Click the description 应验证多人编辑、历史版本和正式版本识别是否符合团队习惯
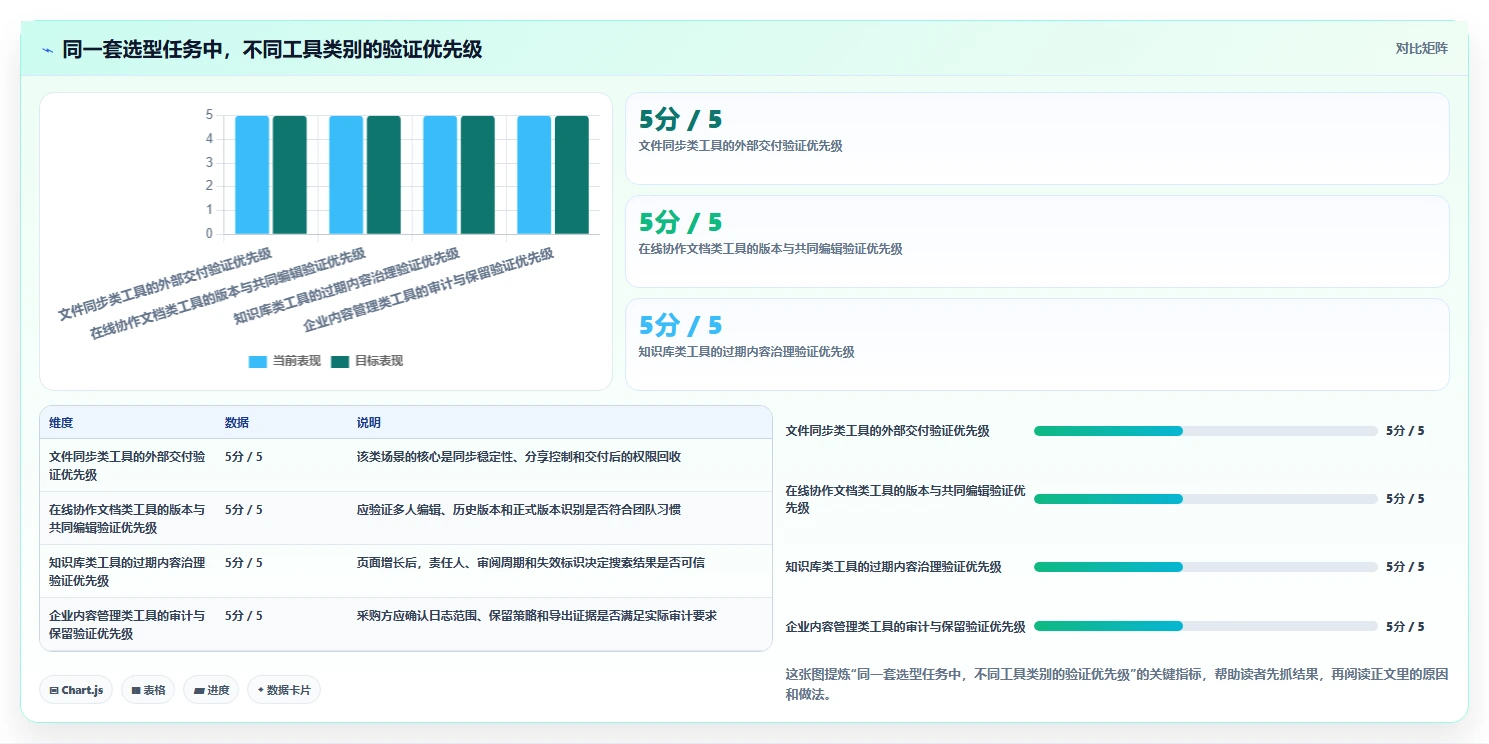The image size is (1489, 744). pos(519,510)
